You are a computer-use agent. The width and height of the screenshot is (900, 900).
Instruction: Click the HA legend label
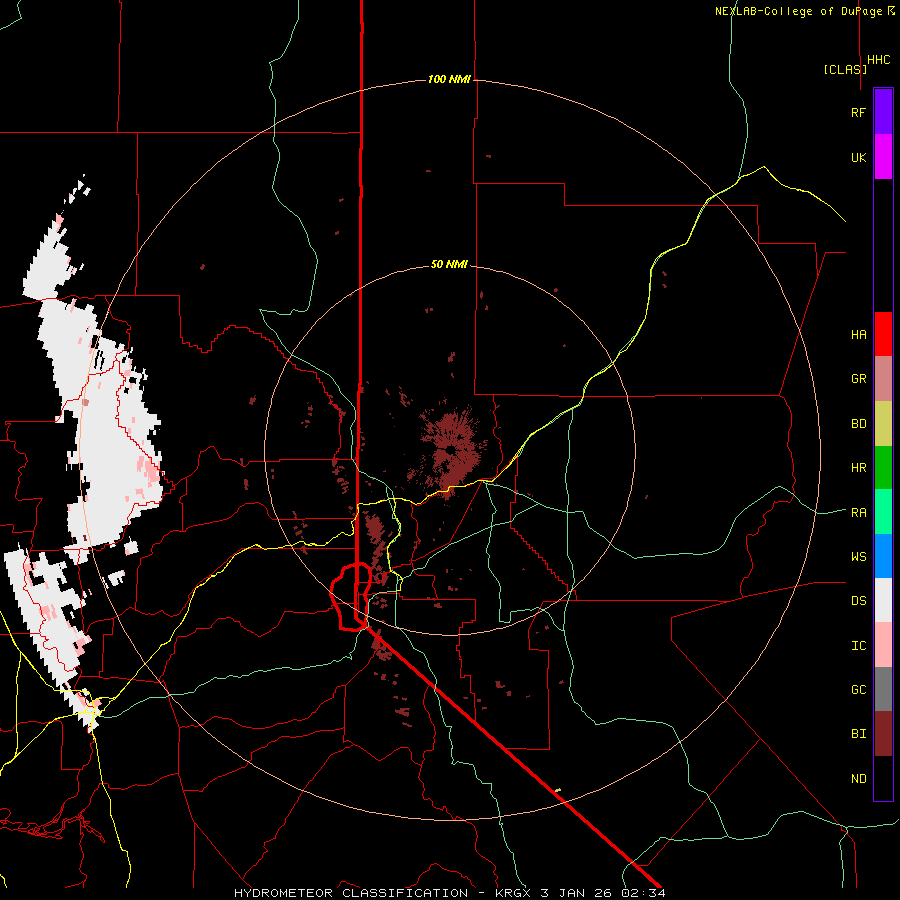pyautogui.click(x=858, y=334)
